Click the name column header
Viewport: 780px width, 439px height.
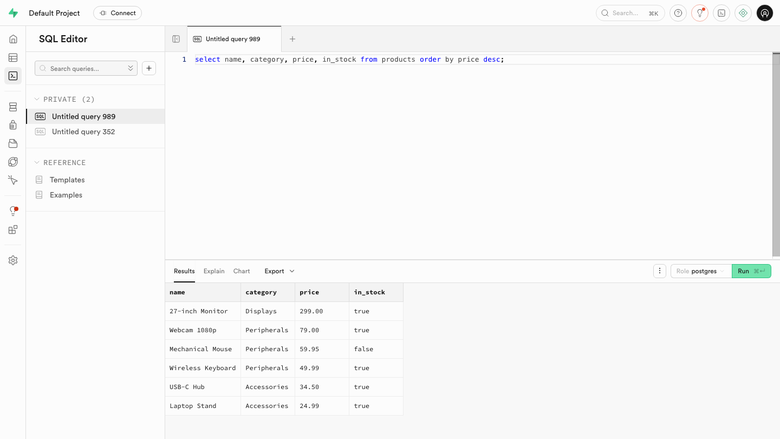pos(203,292)
